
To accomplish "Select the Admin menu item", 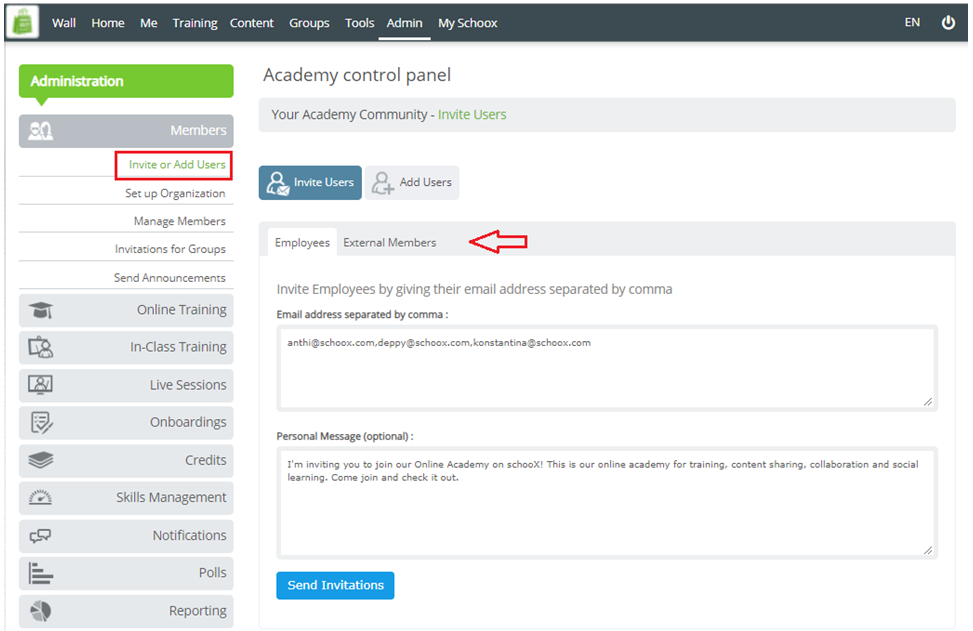I will tap(405, 23).
